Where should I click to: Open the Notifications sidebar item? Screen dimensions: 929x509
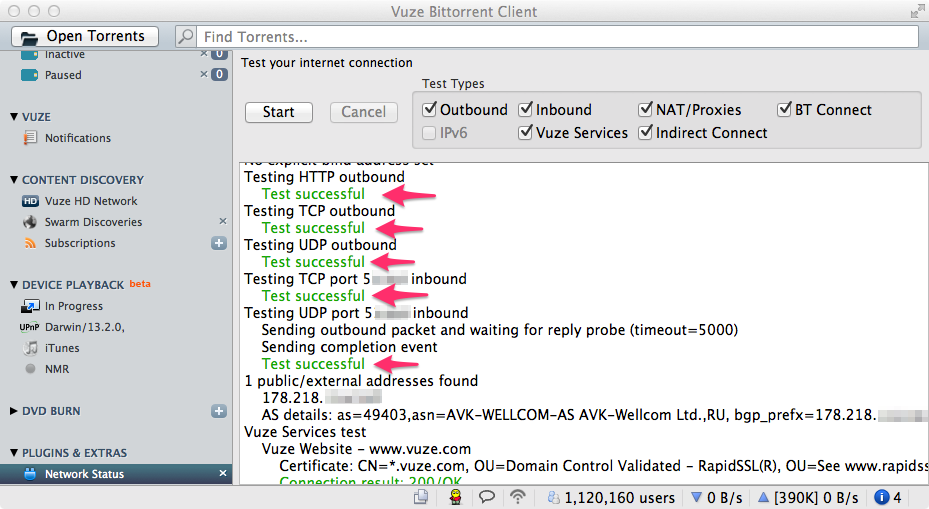tap(78, 138)
